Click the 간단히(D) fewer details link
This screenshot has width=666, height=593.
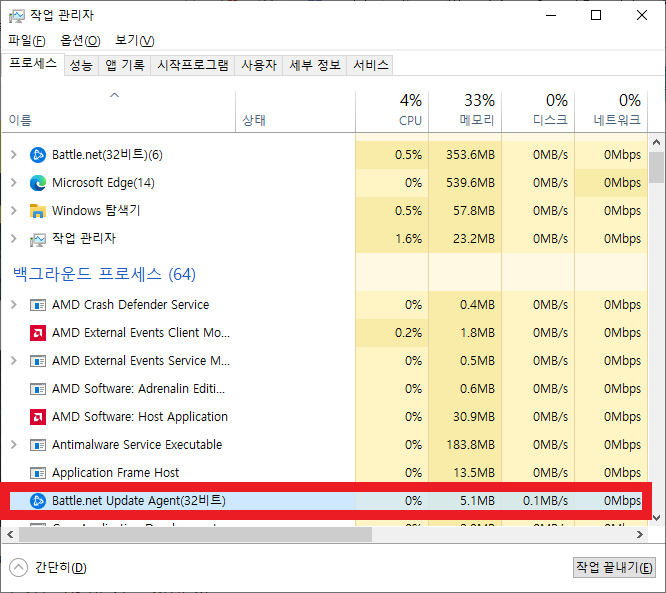pos(61,568)
